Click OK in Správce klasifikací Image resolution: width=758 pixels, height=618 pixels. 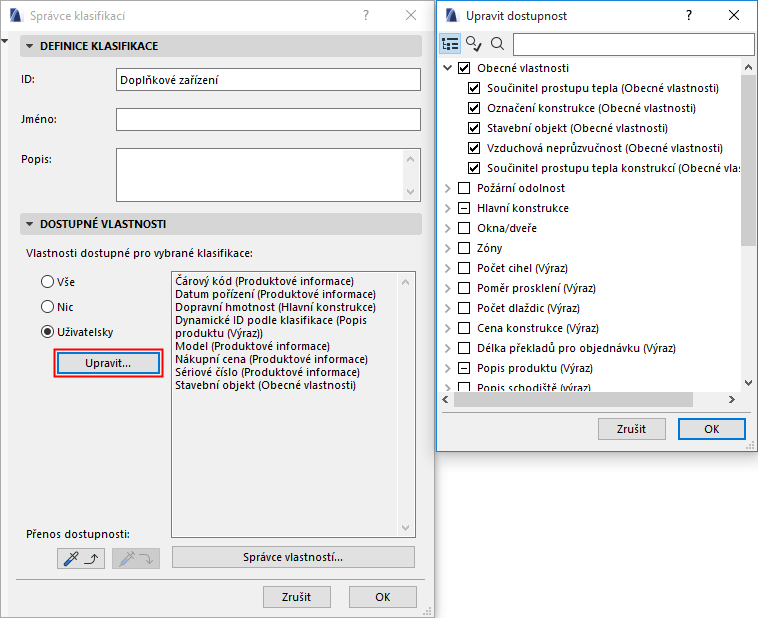pos(383,597)
